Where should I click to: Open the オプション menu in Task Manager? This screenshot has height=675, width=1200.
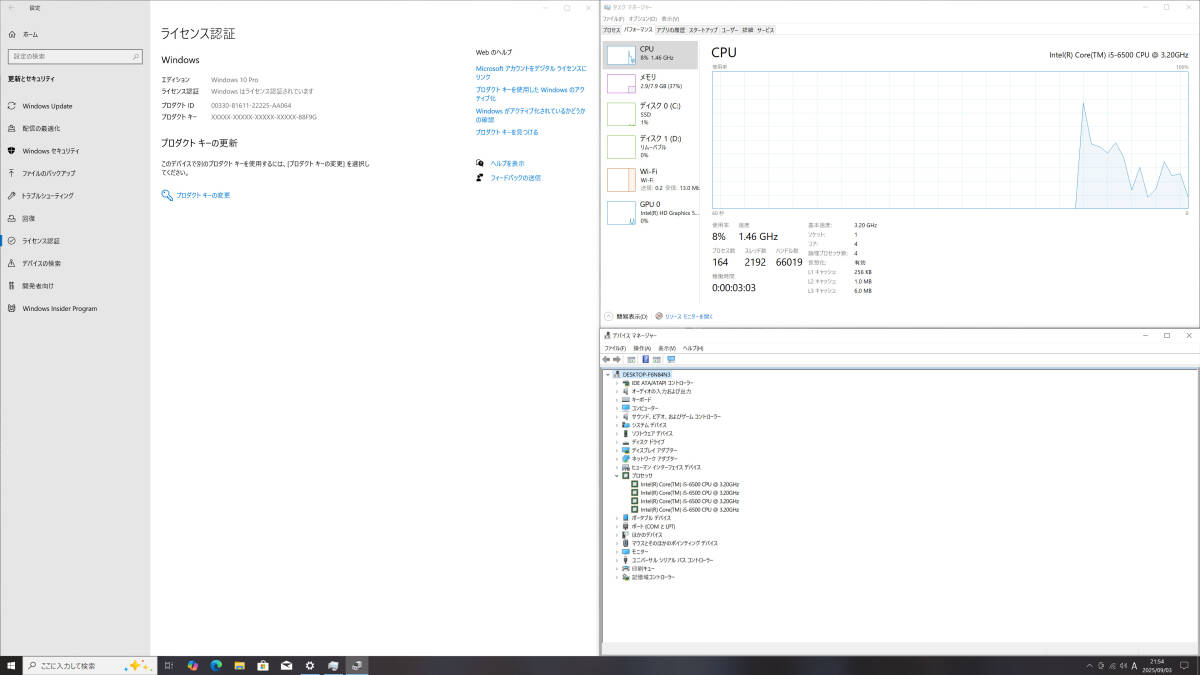(642, 19)
